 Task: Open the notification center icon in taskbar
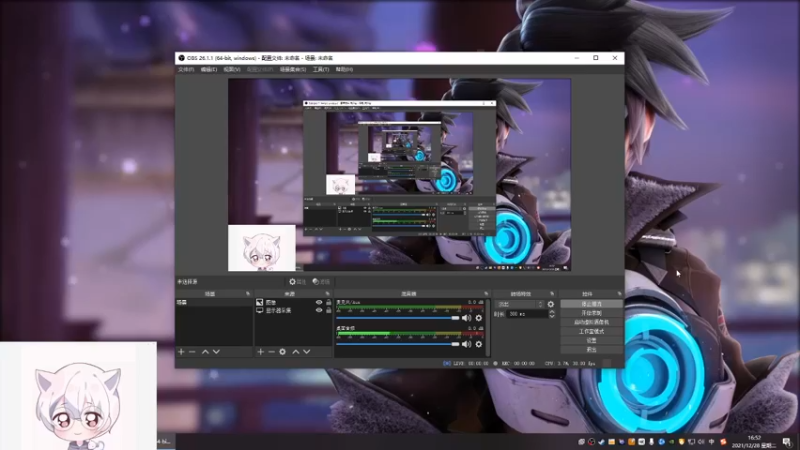pyautogui.click(x=787, y=442)
